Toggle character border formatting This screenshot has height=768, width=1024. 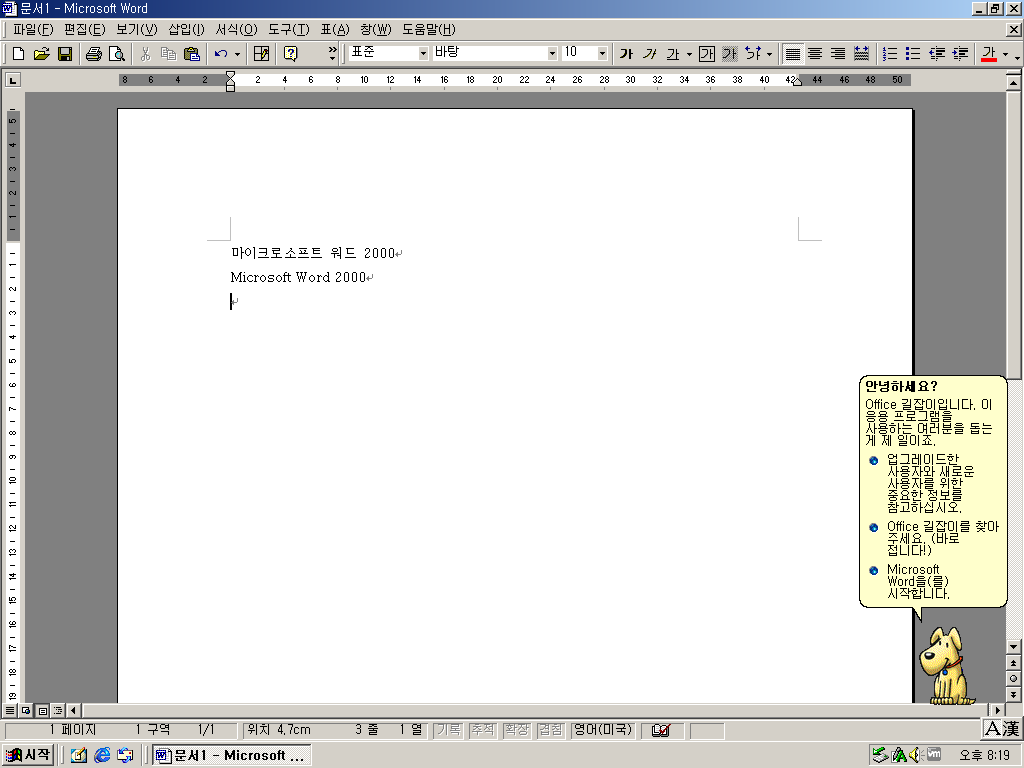click(707, 54)
